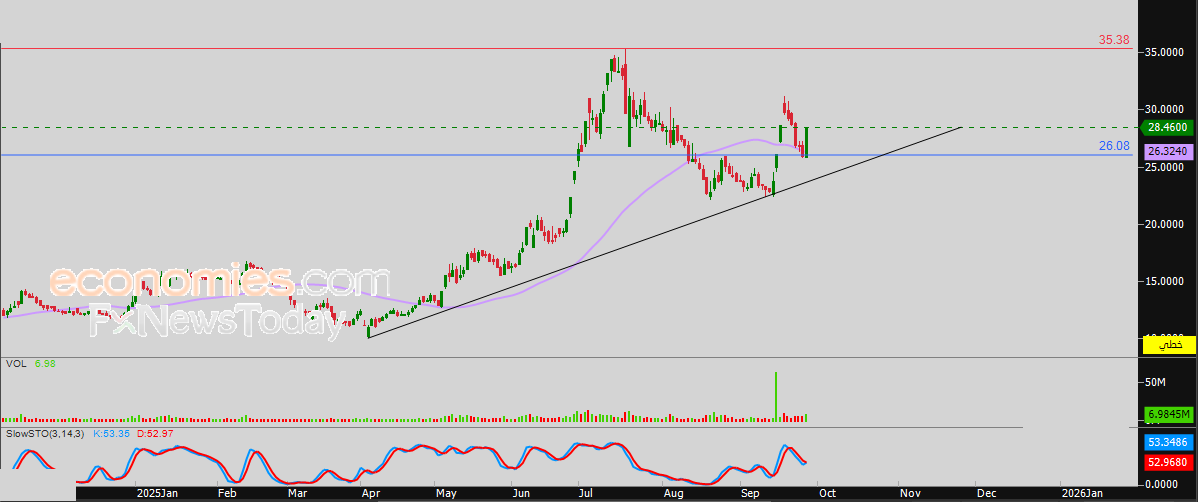Select the green 6.9845M volume tag

pyautogui.click(x=1168, y=414)
